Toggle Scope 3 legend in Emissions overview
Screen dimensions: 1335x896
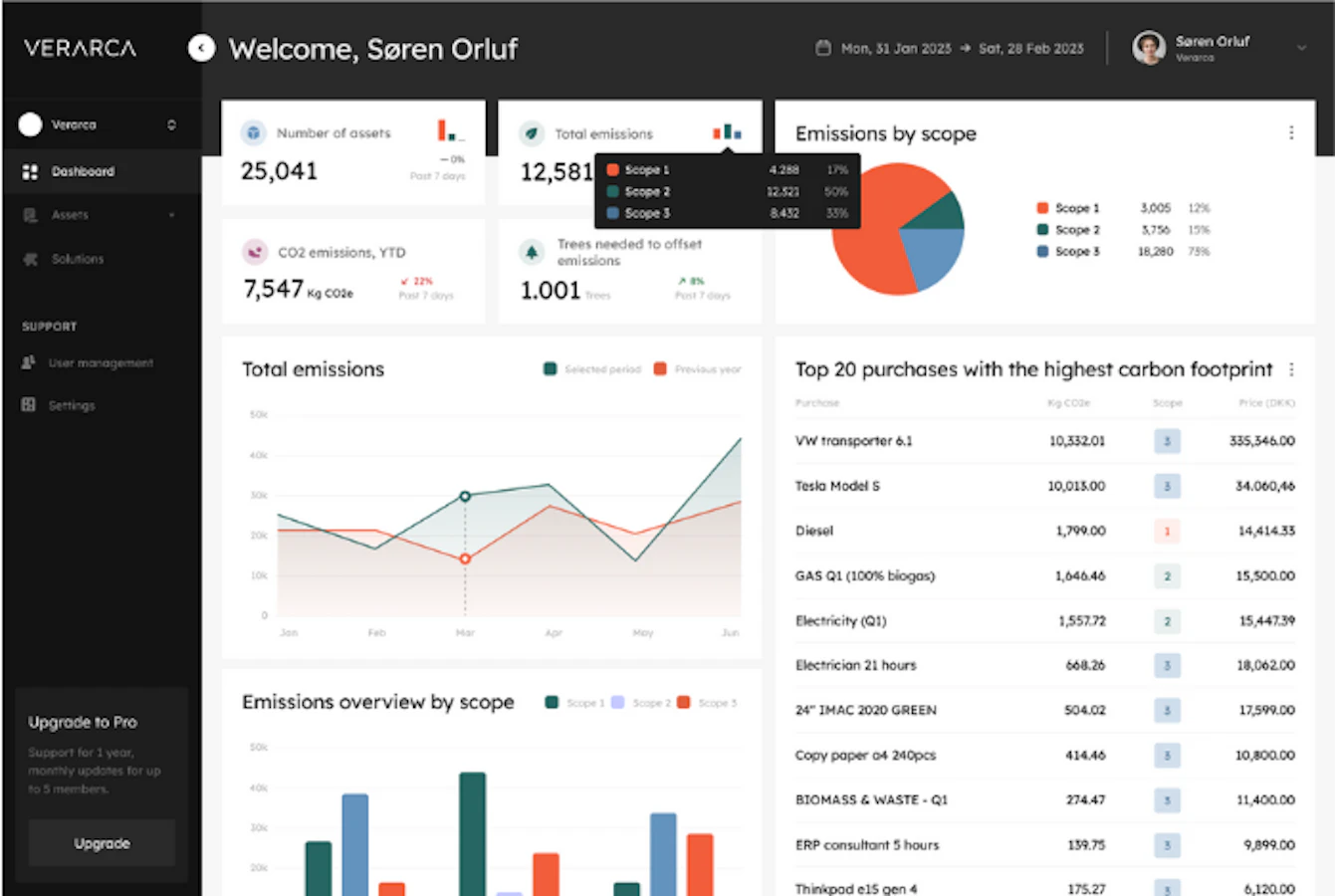707,703
